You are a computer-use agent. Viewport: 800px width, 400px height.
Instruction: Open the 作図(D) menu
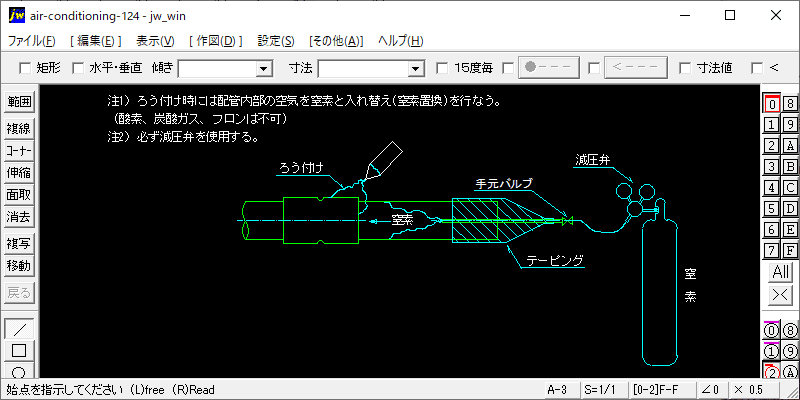click(215, 41)
